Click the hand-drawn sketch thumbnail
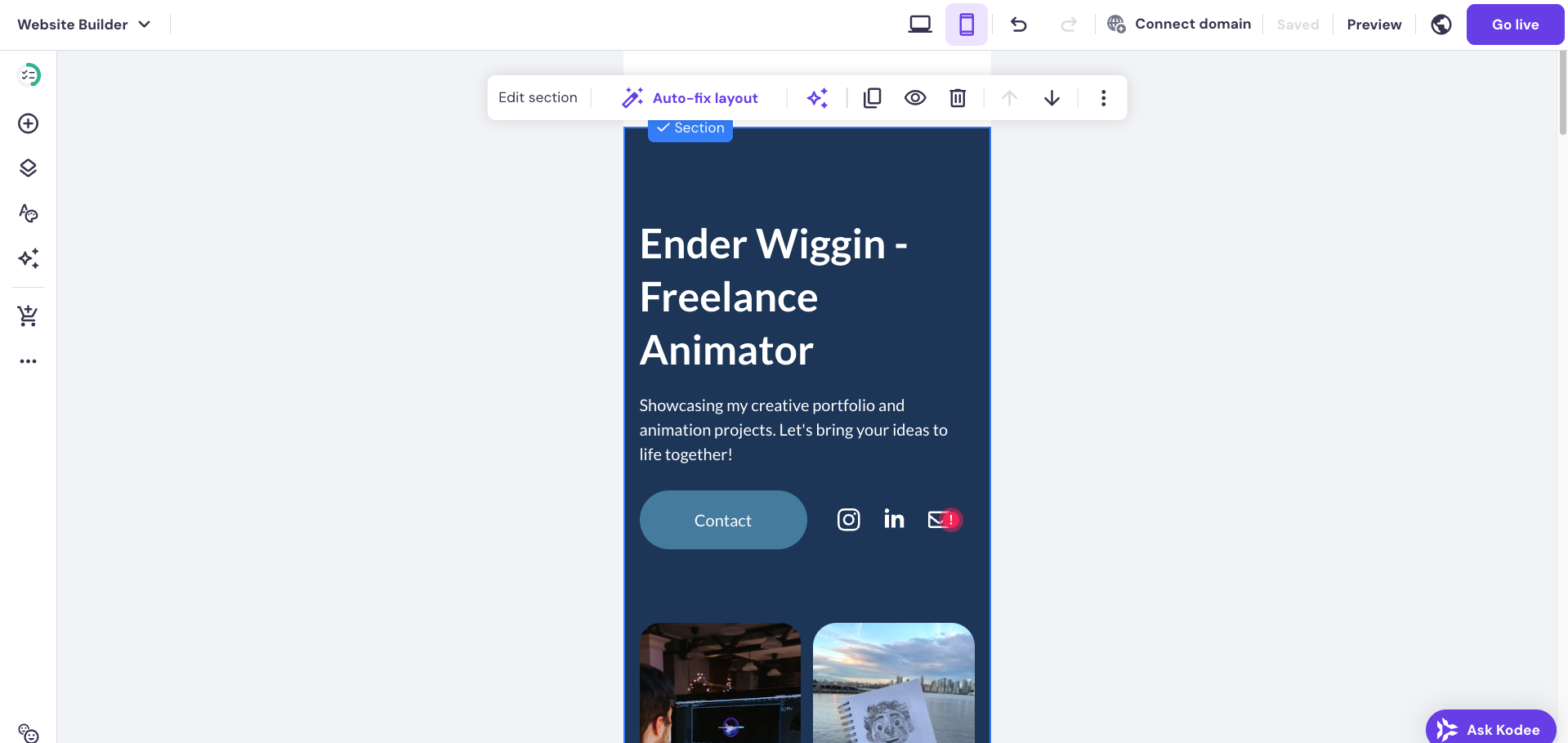 [x=893, y=687]
